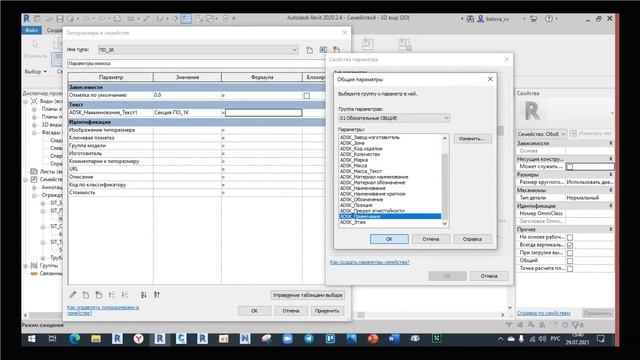Click parameters list scroll-down arrow
This screenshot has width=640, height=360.
(x=445, y=224)
